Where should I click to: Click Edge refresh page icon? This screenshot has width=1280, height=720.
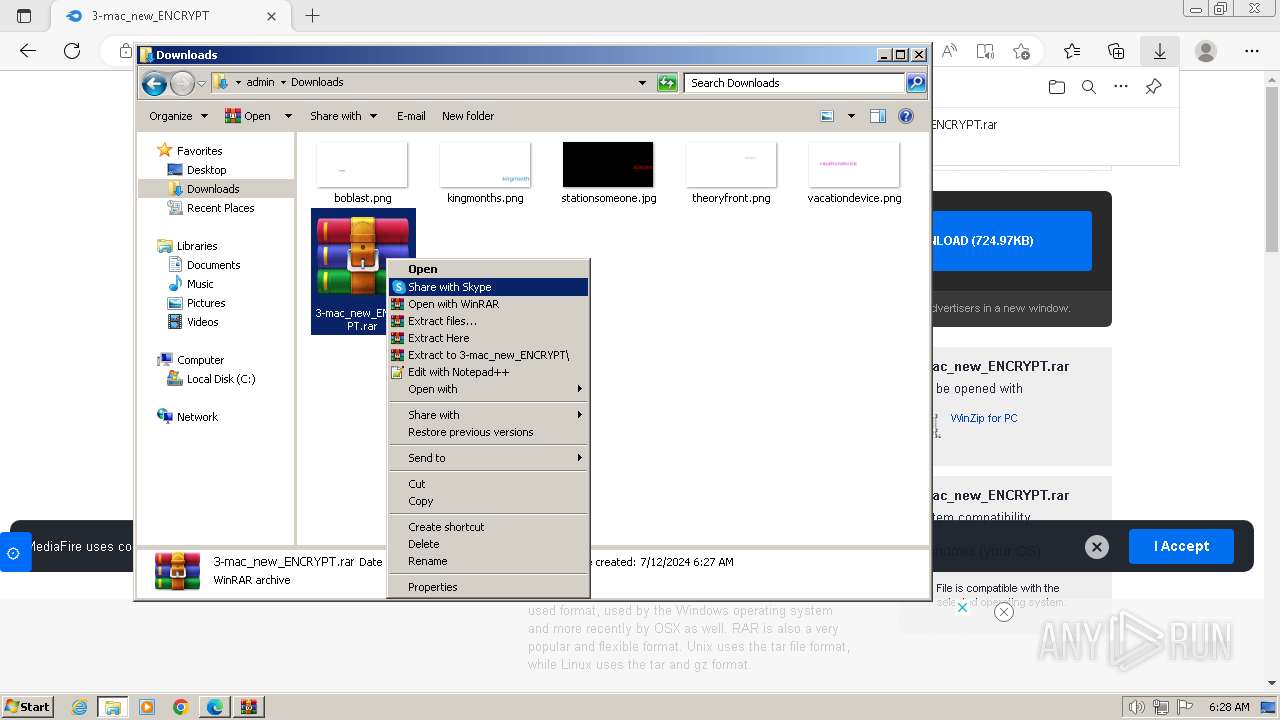pyautogui.click(x=72, y=51)
